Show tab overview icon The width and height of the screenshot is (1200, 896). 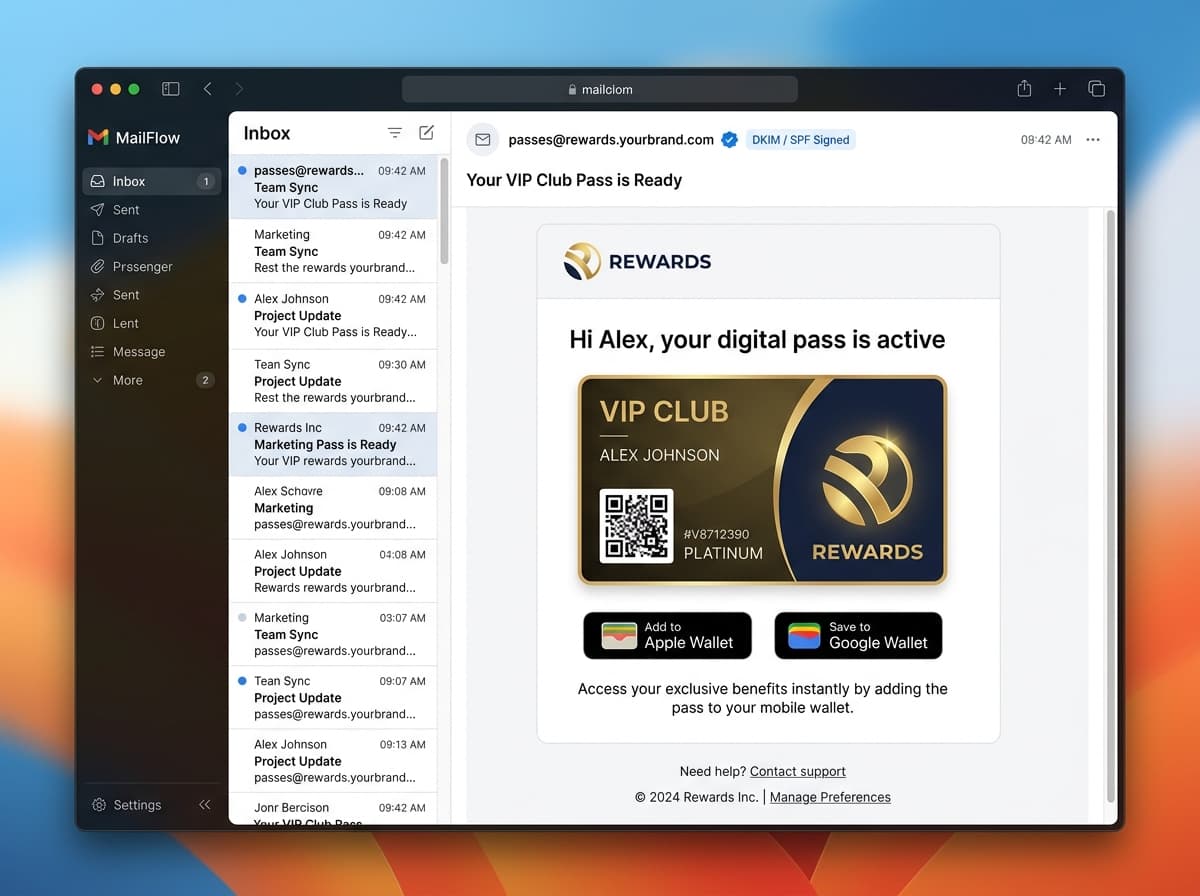coord(1096,89)
